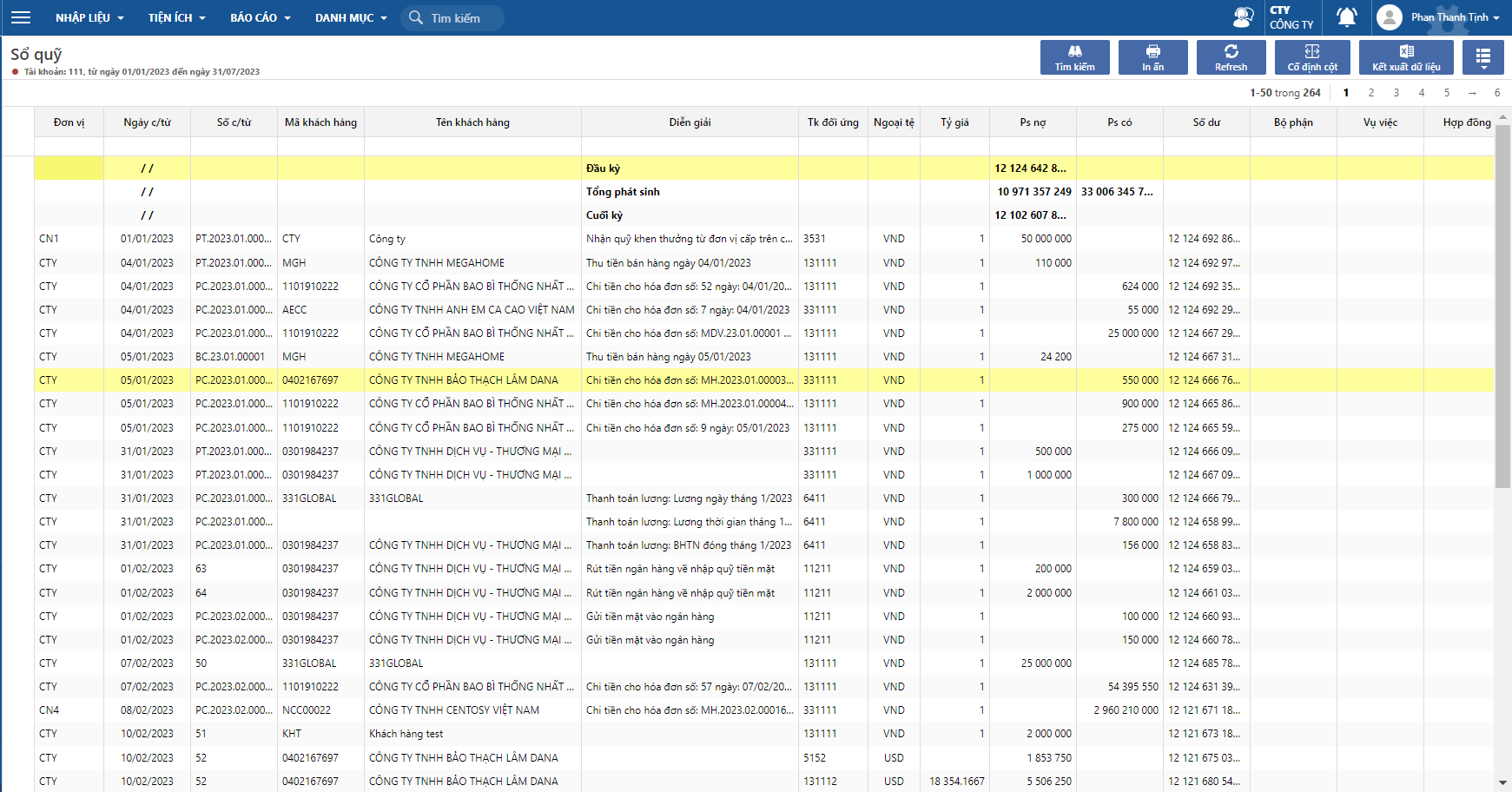Refresh the cash book data
1512x792 pixels.
point(1231,57)
